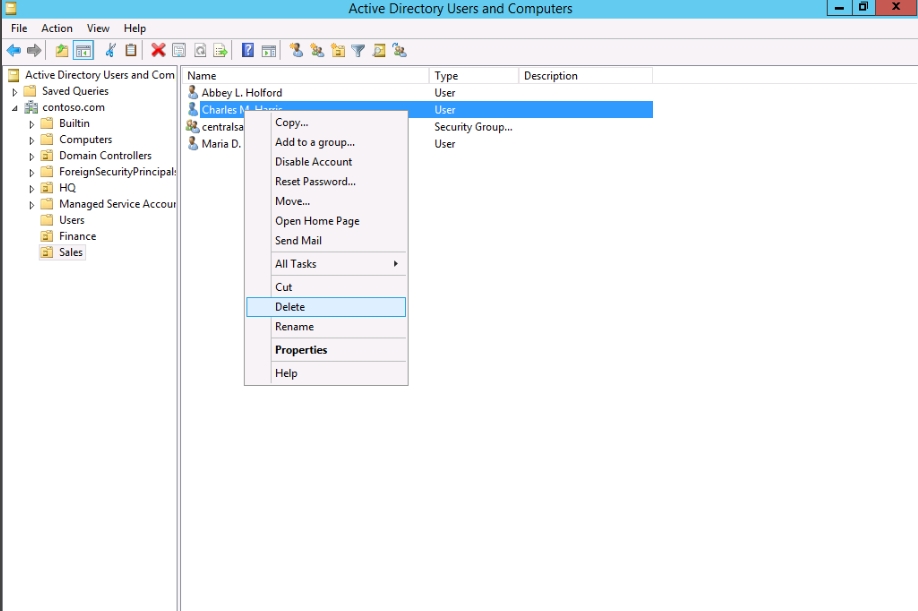This screenshot has height=611, width=918.
Task: Click the Abbey L. Holford user icon
Action: coord(193,92)
